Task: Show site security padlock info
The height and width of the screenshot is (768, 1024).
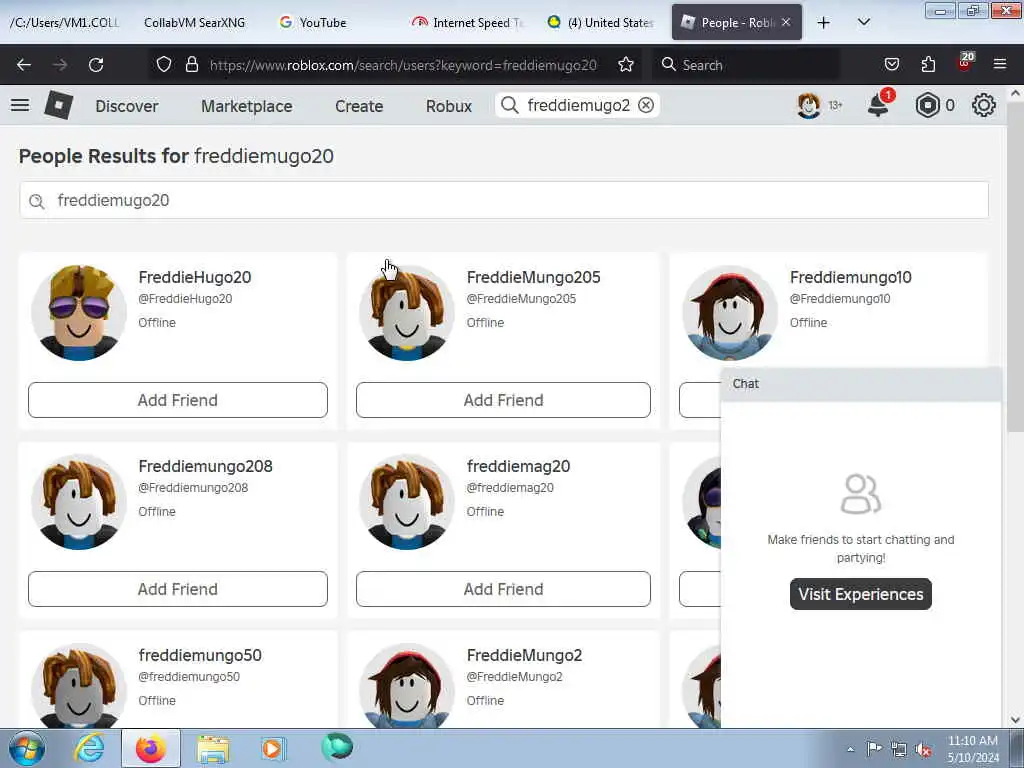Action: pyautogui.click(x=191, y=64)
